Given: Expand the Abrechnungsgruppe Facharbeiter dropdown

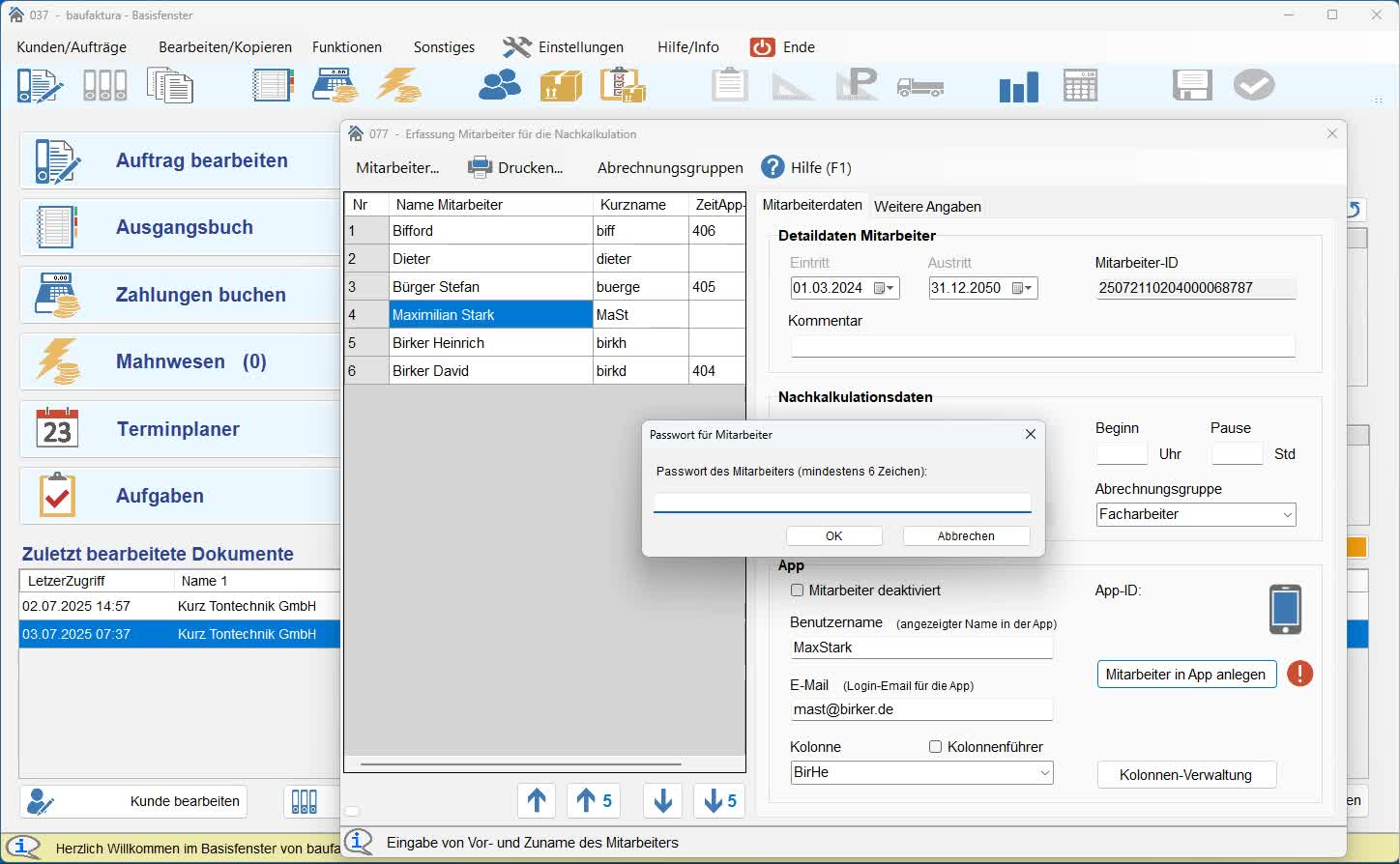Looking at the screenshot, I should point(1287,515).
